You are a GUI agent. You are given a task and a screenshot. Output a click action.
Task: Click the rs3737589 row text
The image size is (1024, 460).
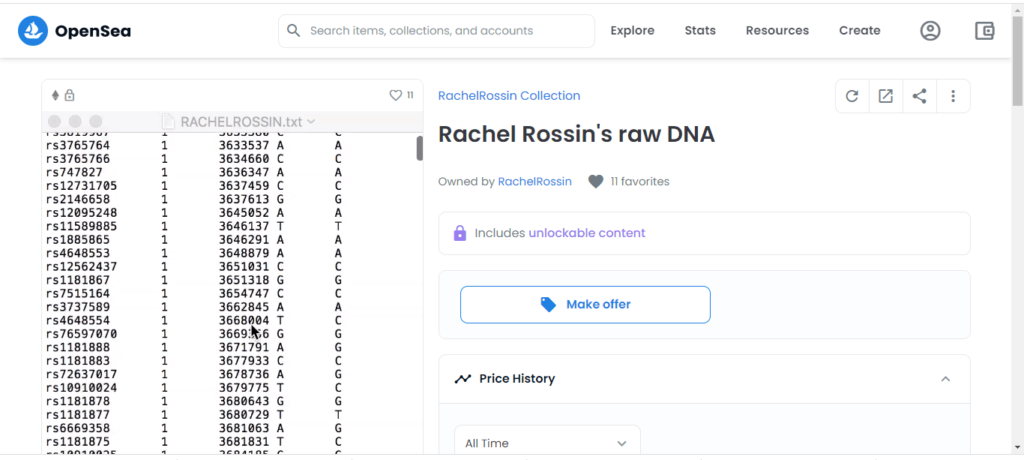(78, 307)
